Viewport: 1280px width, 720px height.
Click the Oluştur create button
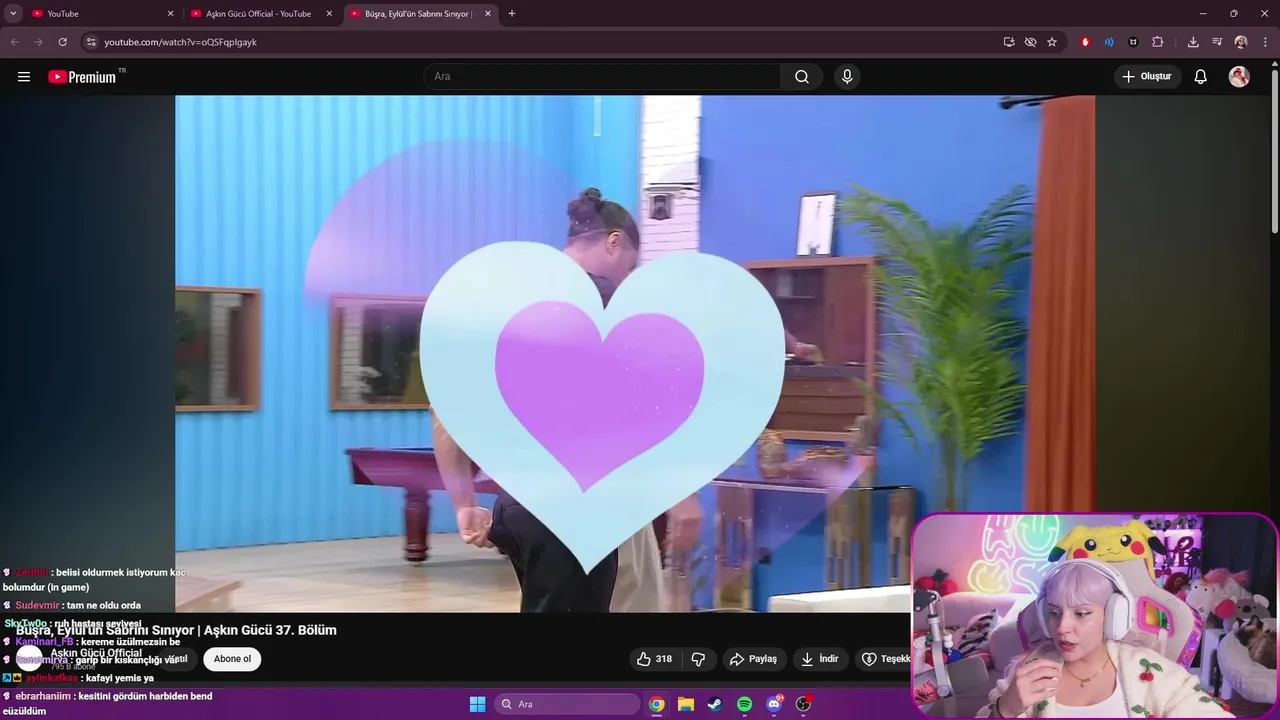pos(1148,77)
